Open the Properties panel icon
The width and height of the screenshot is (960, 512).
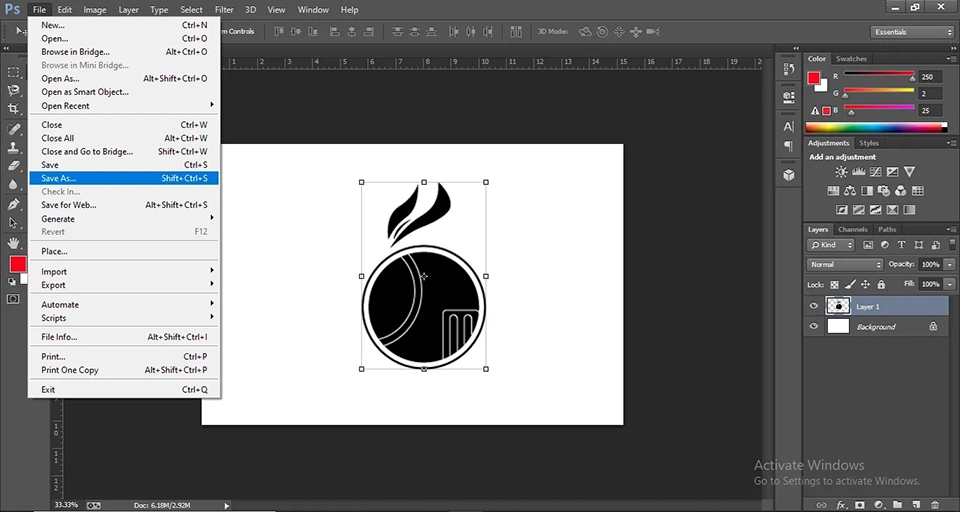coord(789,97)
